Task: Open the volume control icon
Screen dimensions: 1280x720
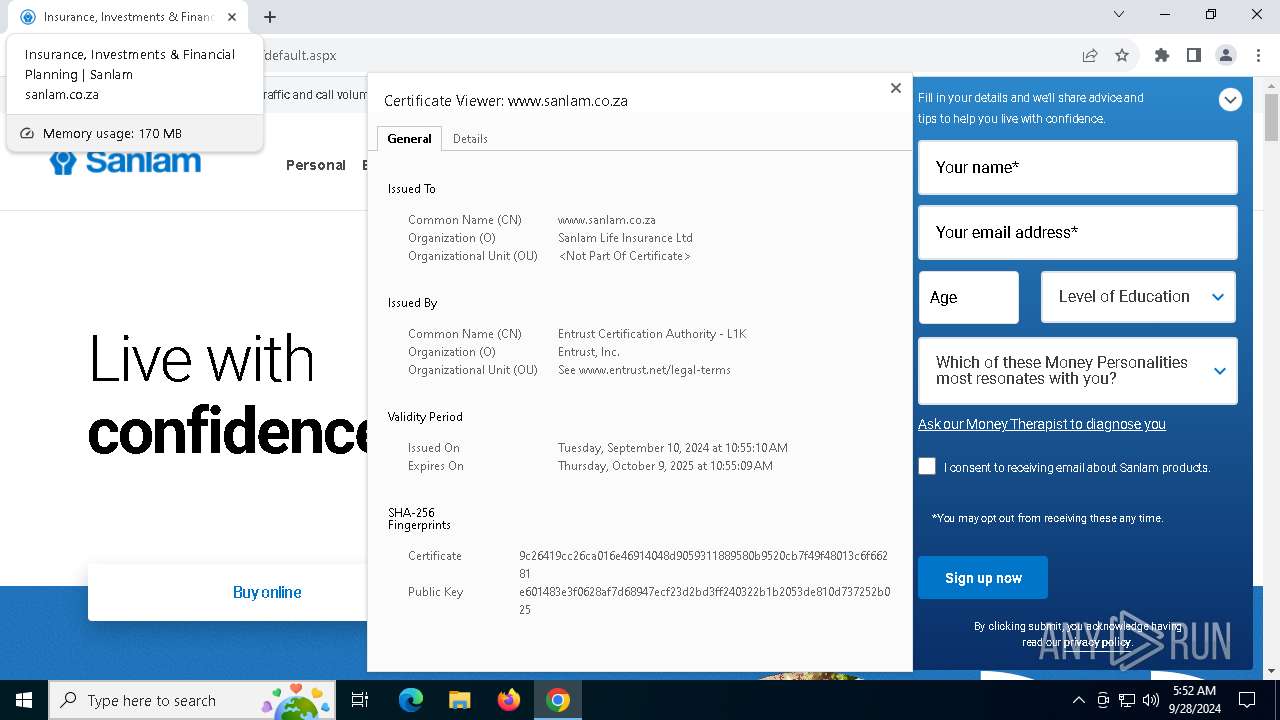Action: click(x=1151, y=700)
